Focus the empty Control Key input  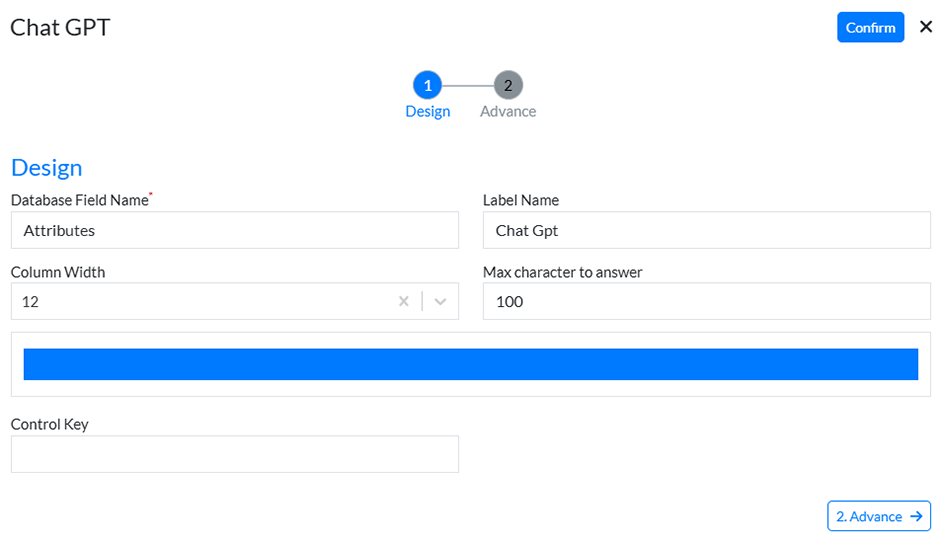234,454
